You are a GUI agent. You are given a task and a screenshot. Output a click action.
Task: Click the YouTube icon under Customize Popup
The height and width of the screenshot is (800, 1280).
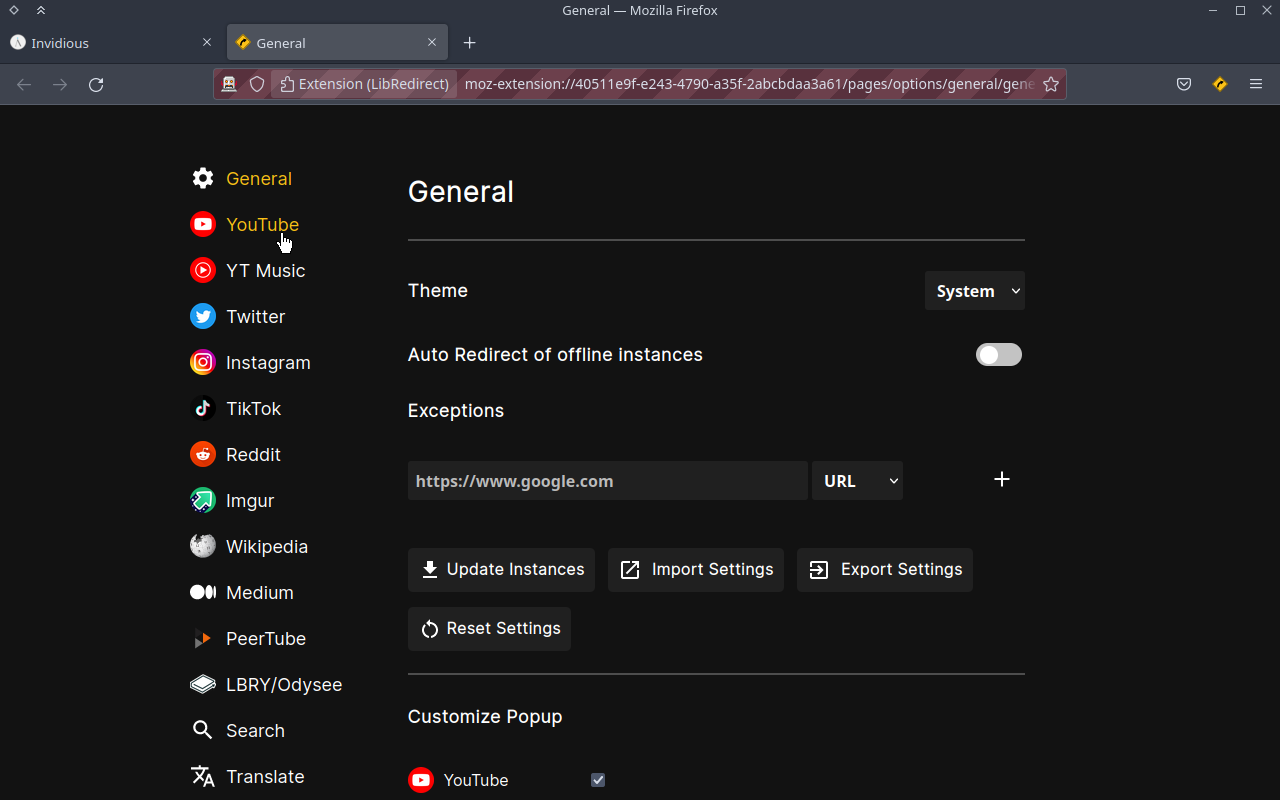point(421,780)
